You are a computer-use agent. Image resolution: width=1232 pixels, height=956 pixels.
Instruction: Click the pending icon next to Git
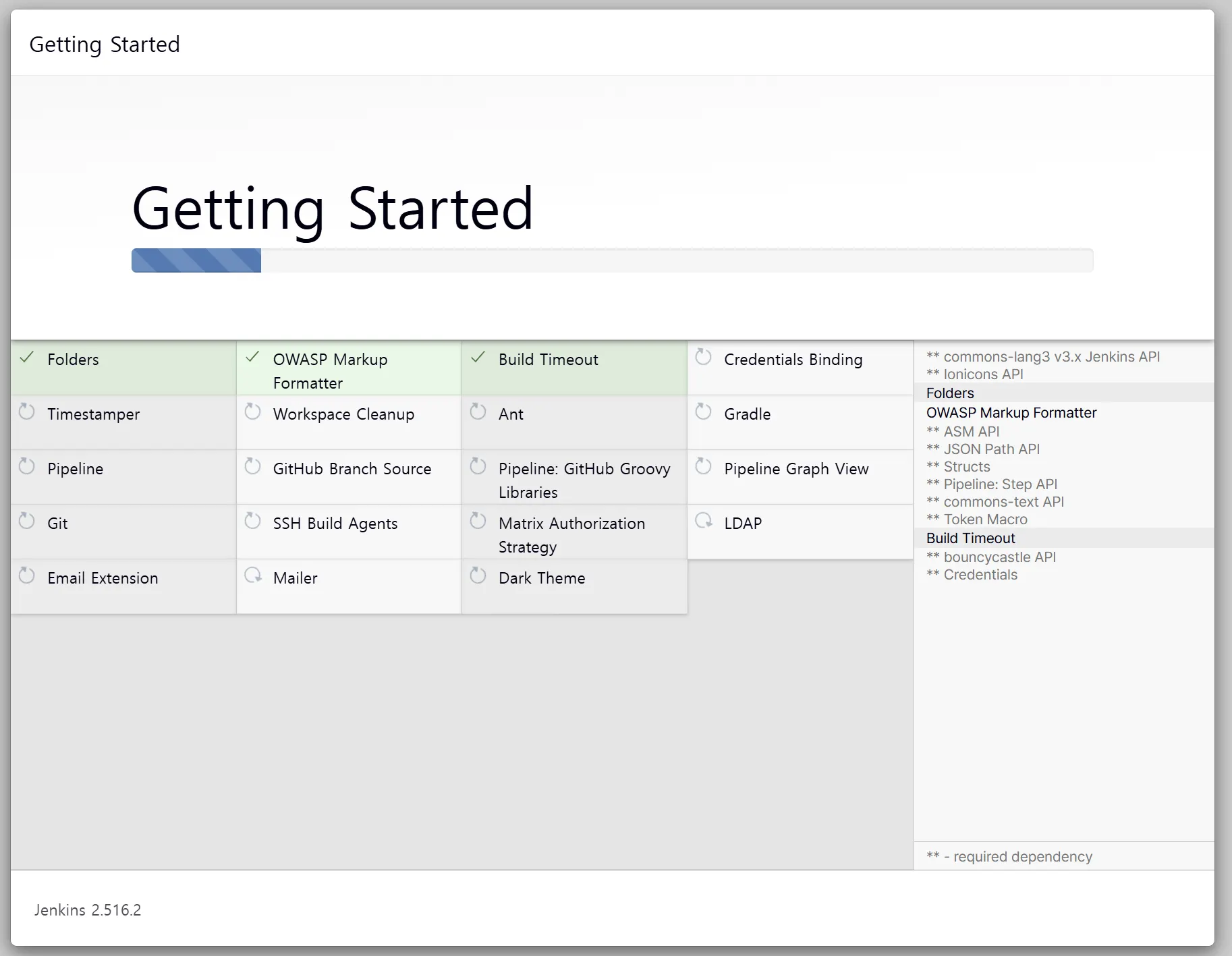point(27,521)
